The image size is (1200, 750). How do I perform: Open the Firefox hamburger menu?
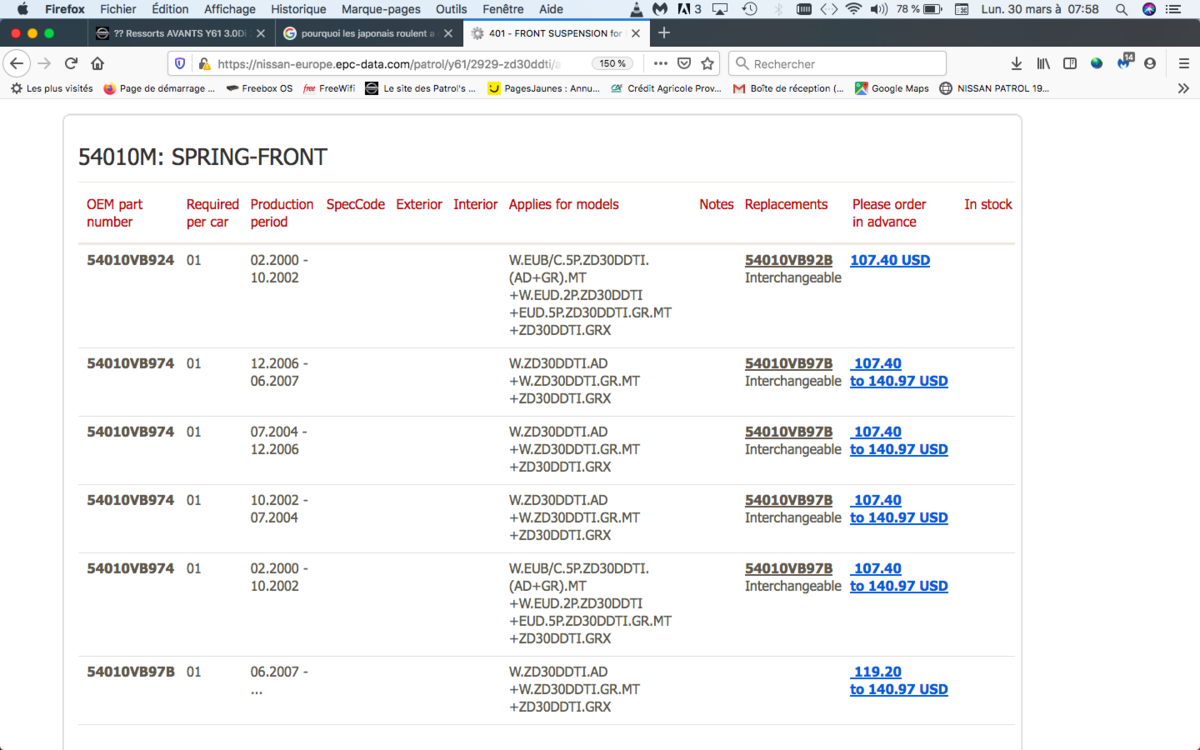[1176, 63]
